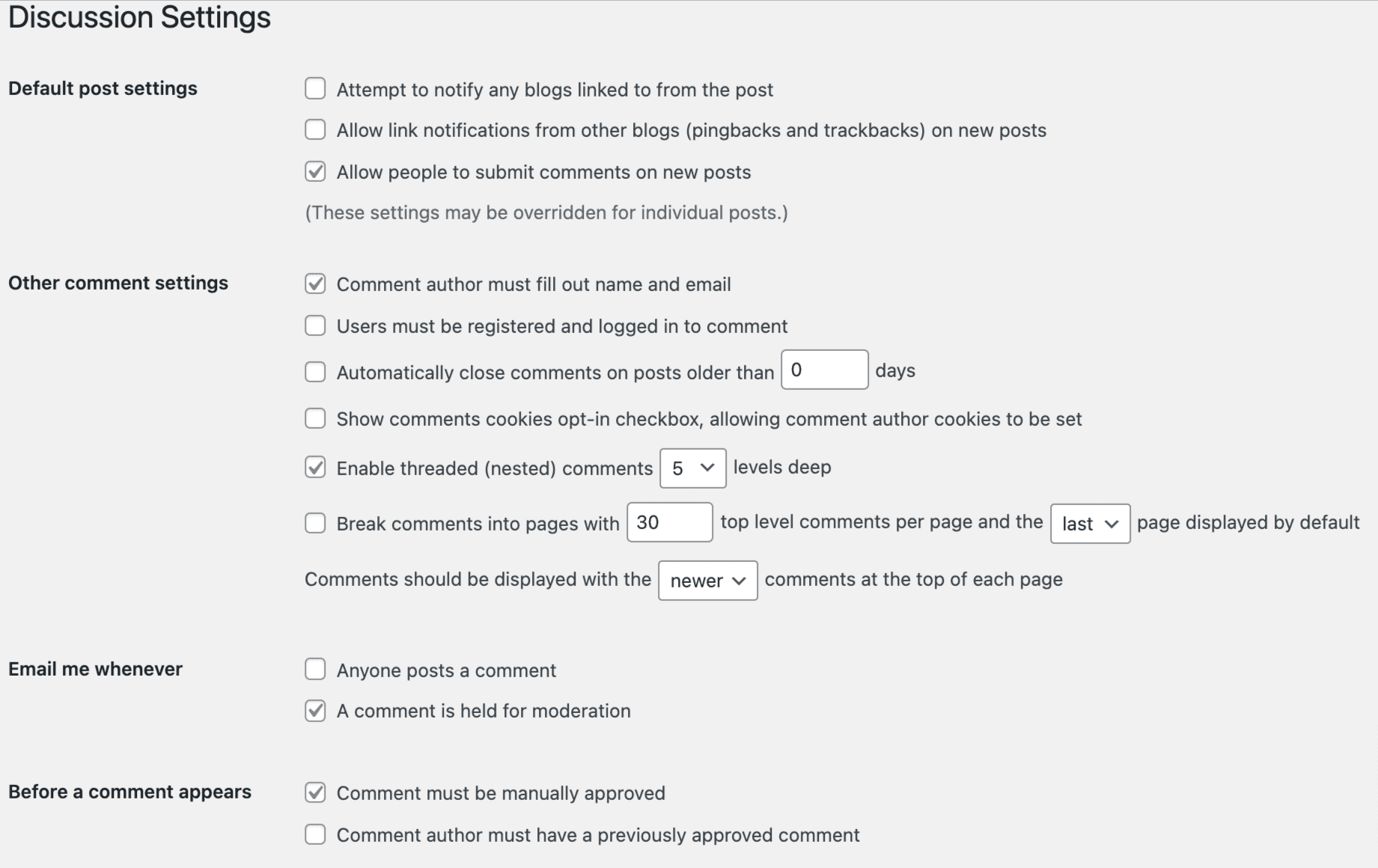Screen dimensions: 1378x868
Task: Uncheck email when comment held for moderation
Action: click(x=315, y=710)
